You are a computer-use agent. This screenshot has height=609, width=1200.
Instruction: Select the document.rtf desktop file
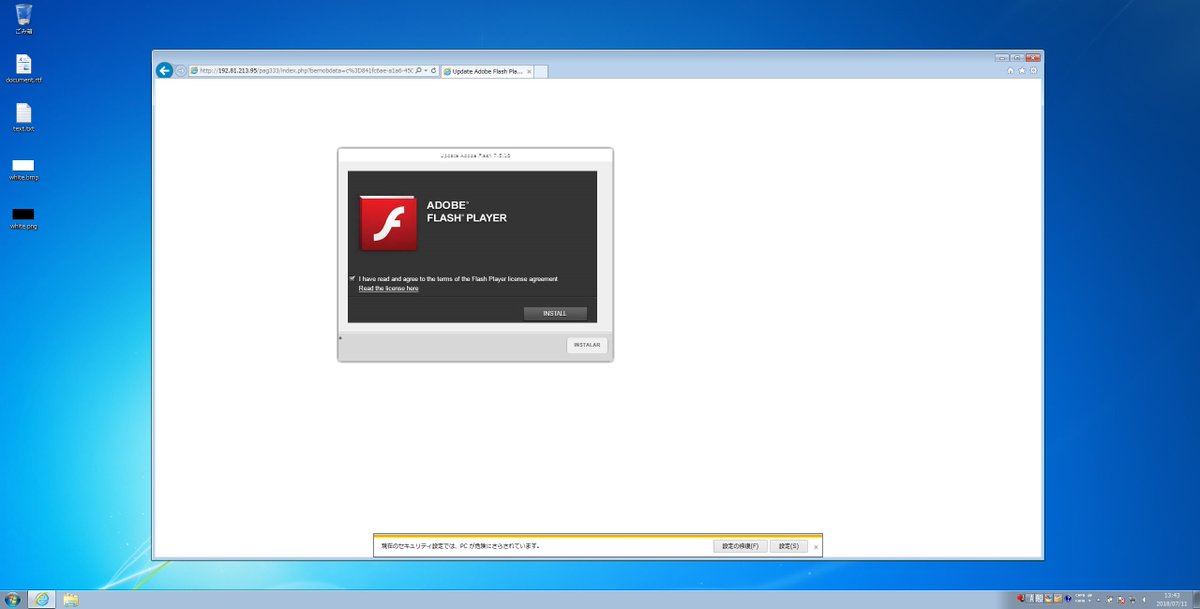tap(23, 68)
